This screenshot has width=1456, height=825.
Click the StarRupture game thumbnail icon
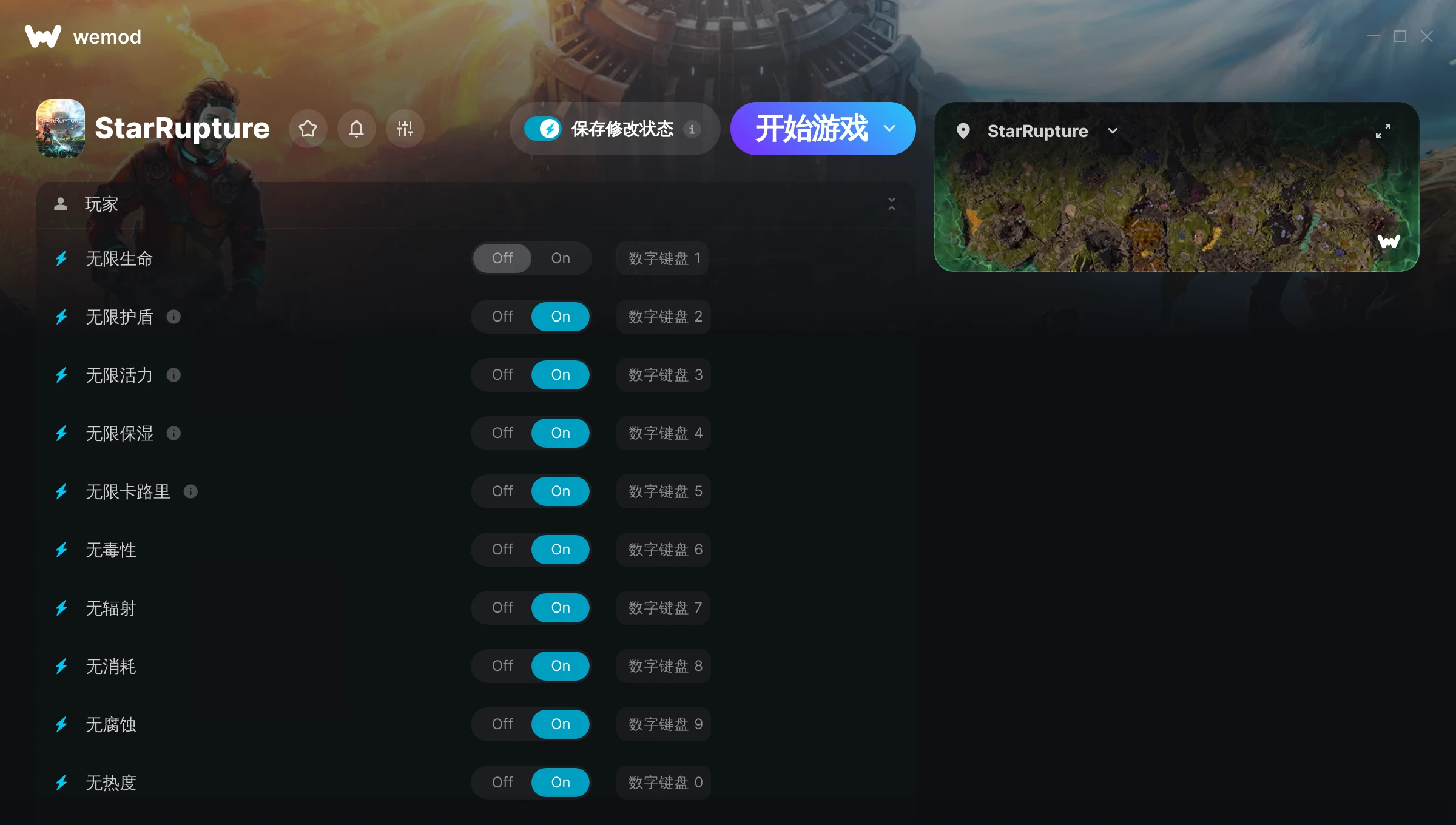(61, 129)
